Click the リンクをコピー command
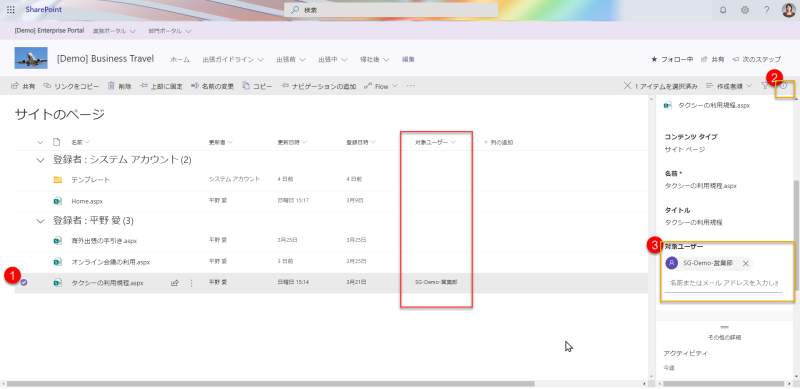 (x=71, y=86)
